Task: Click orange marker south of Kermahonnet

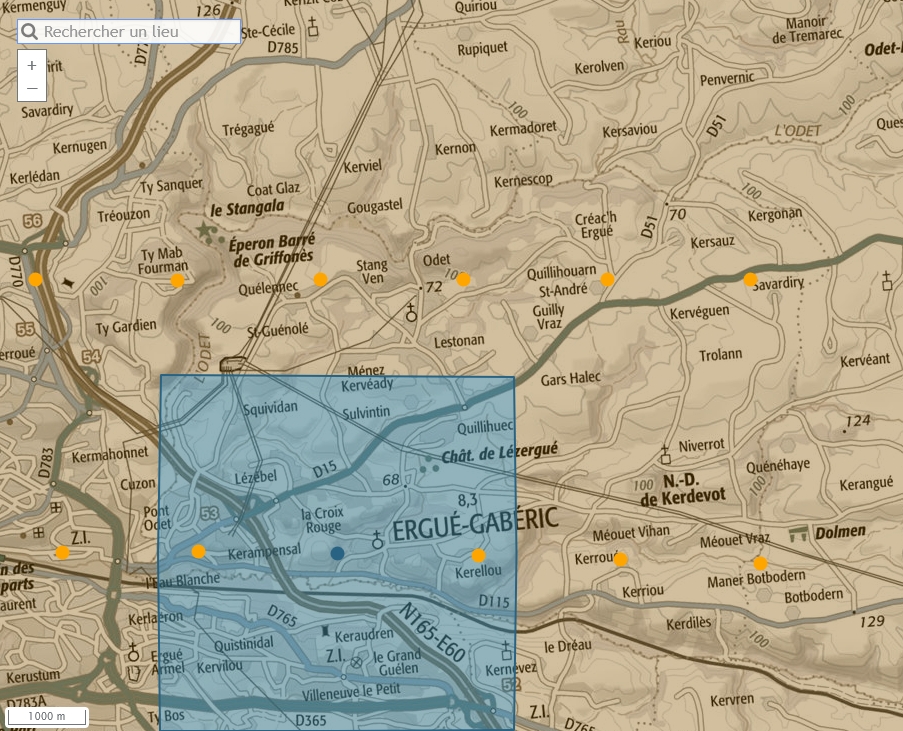Action: click(x=62, y=552)
